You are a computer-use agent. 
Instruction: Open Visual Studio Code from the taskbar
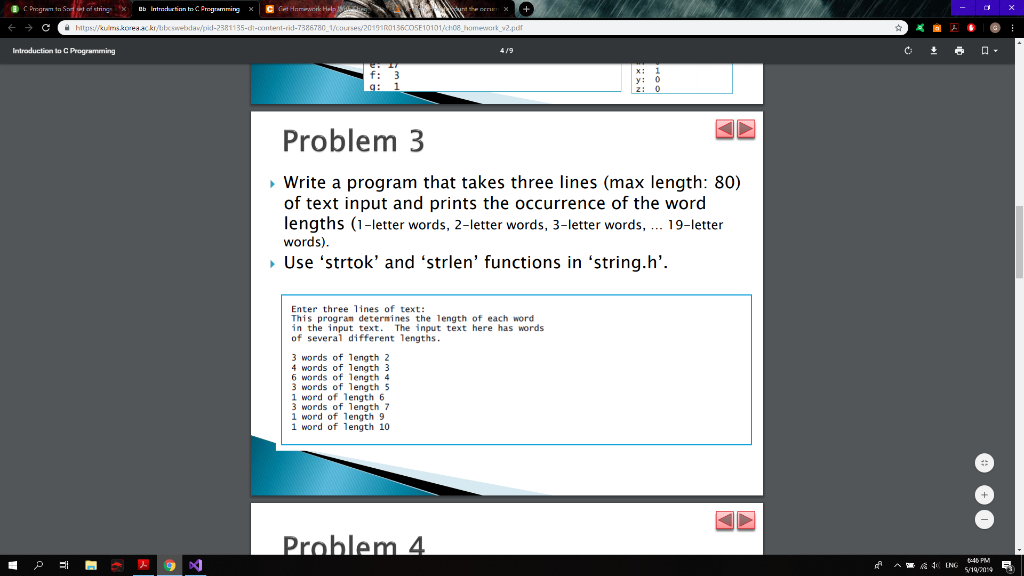194,565
